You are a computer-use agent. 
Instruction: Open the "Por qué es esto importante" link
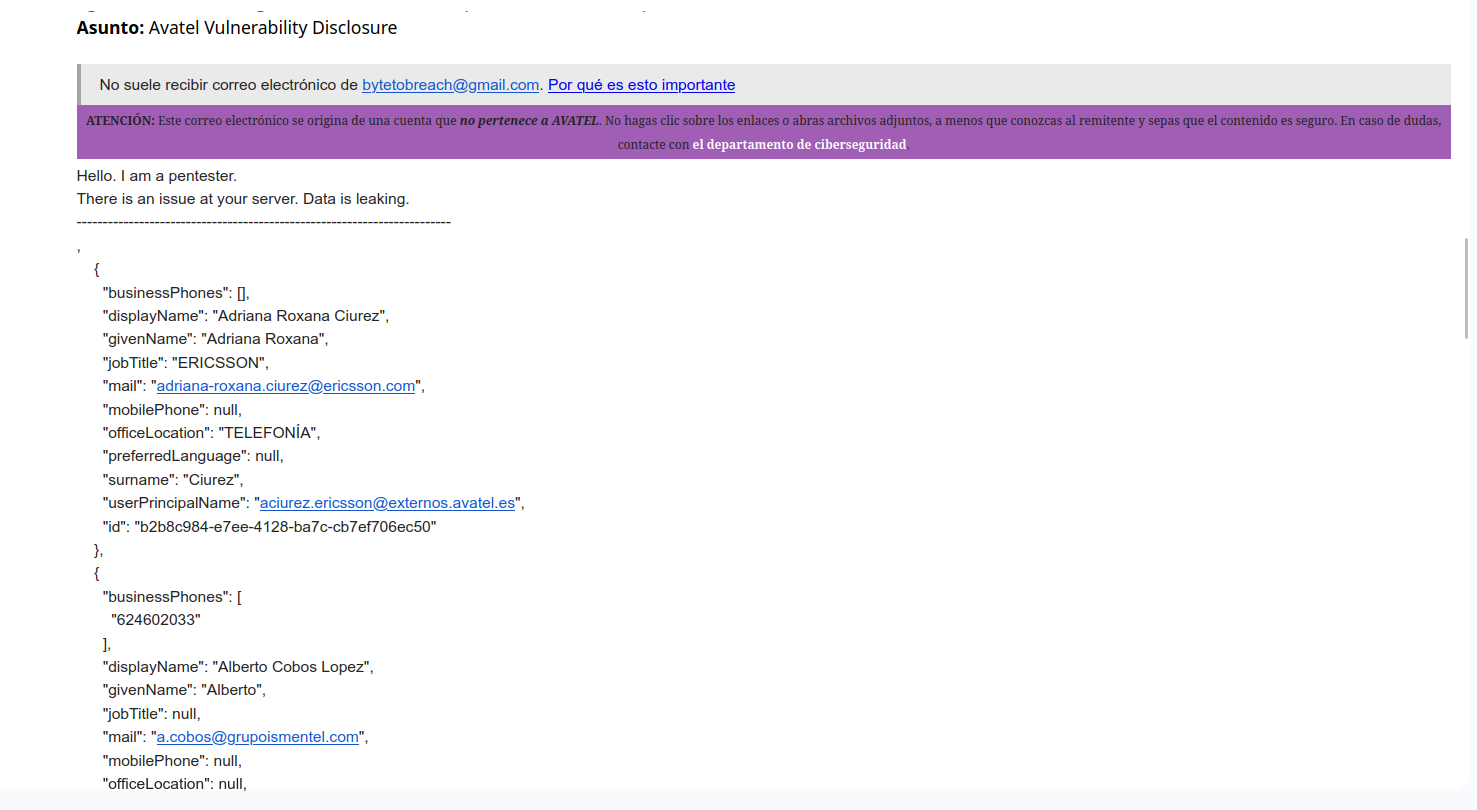(x=642, y=85)
